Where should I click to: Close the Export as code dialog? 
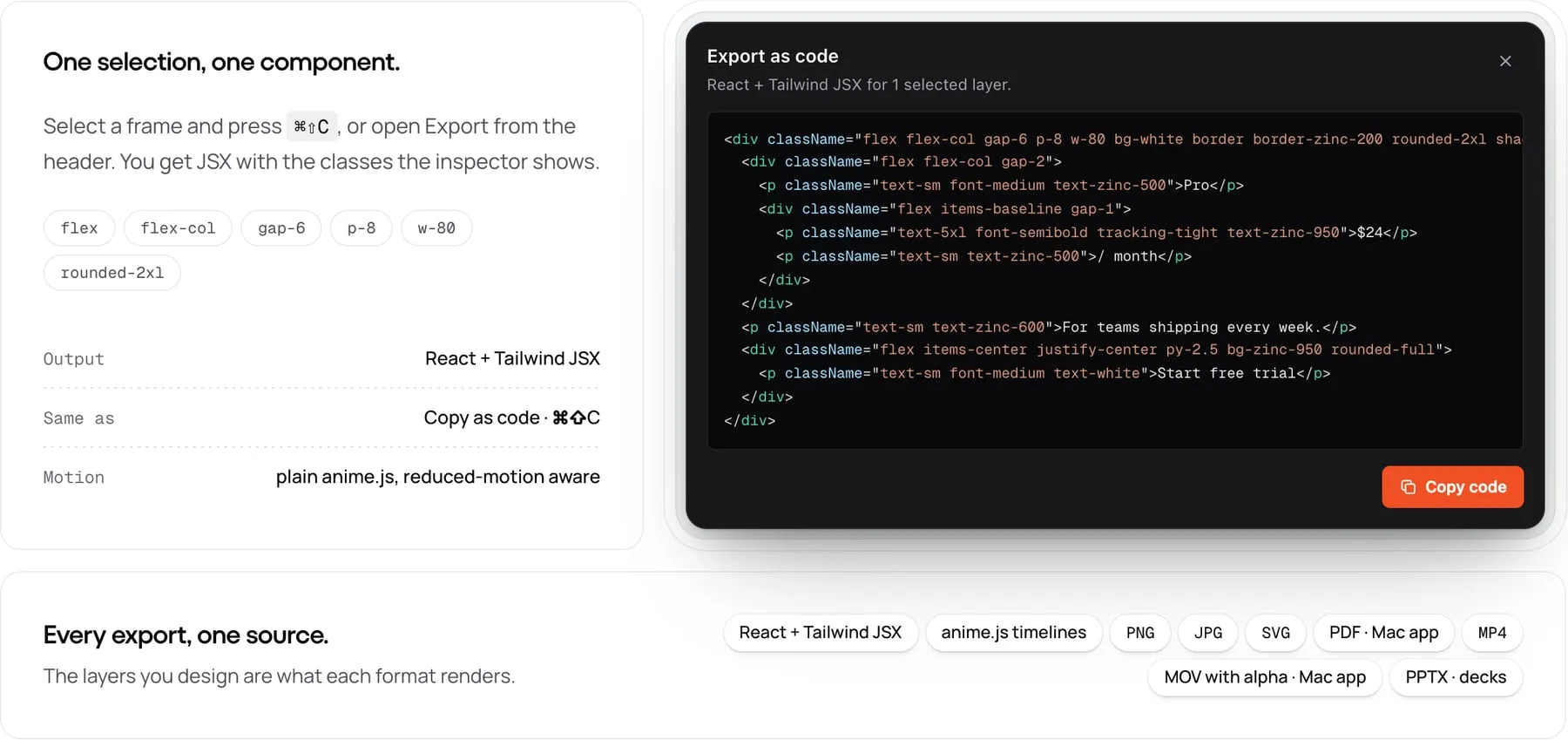[x=1505, y=61]
